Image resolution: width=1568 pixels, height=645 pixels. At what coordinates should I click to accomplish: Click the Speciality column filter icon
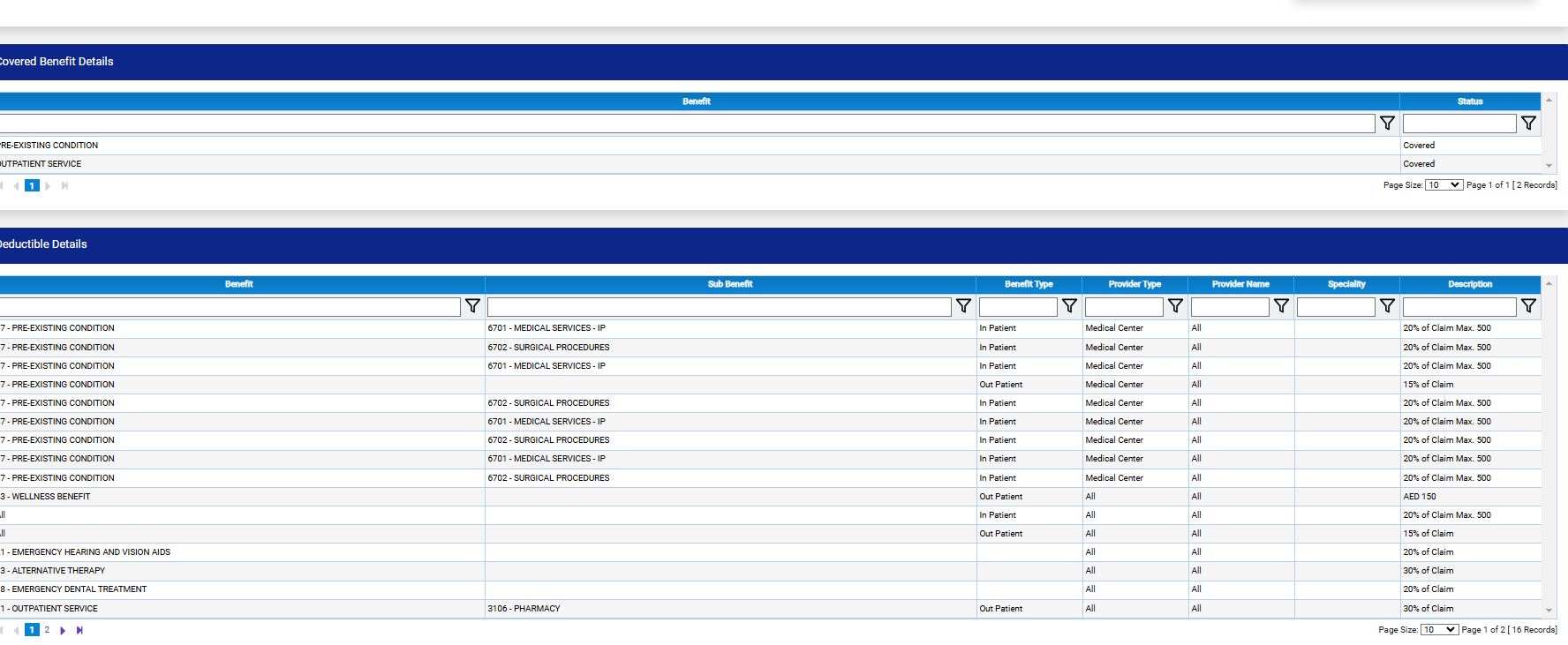click(1387, 306)
